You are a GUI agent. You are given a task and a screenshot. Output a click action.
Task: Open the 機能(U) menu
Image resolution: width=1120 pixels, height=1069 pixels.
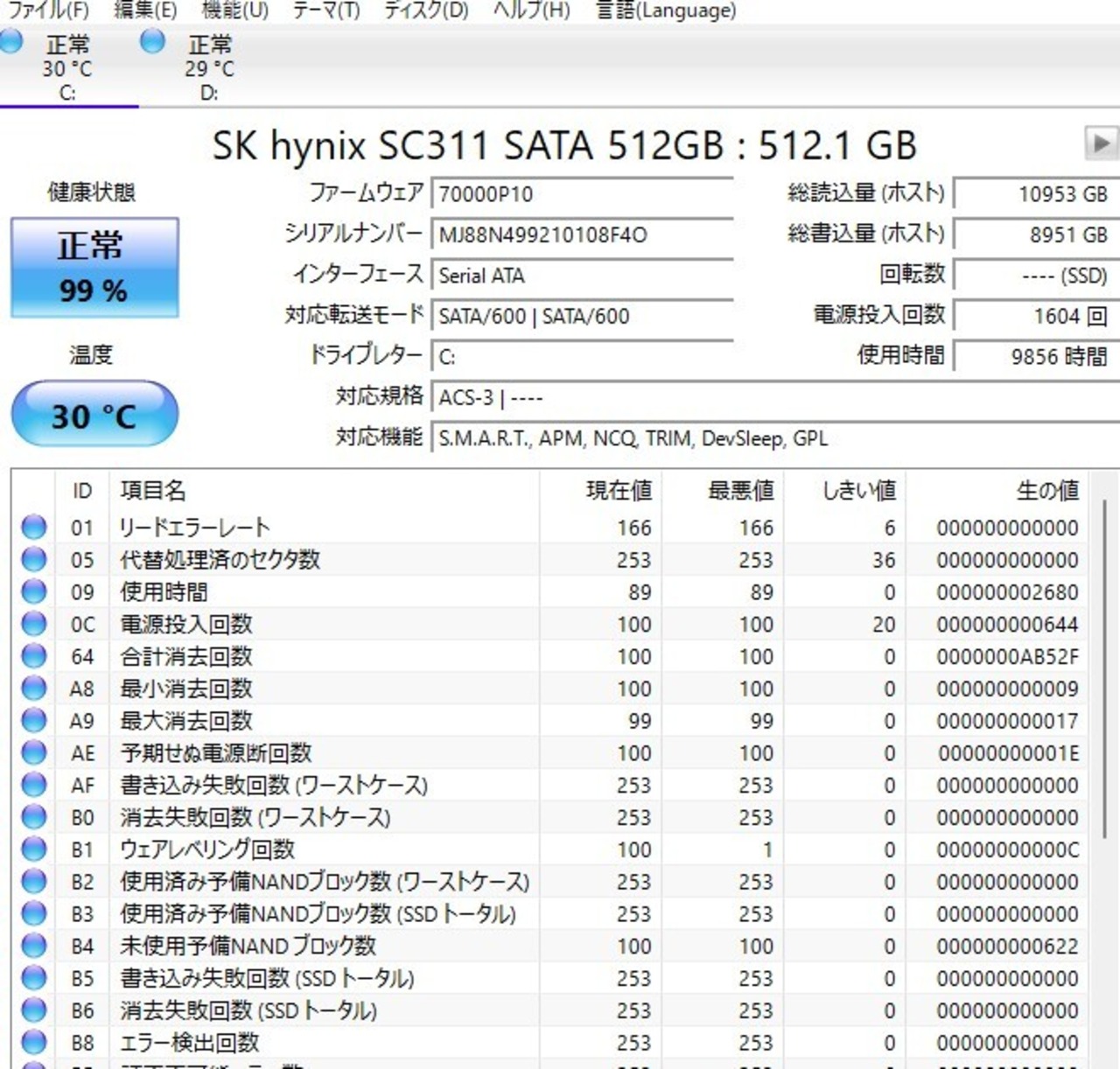(x=234, y=10)
